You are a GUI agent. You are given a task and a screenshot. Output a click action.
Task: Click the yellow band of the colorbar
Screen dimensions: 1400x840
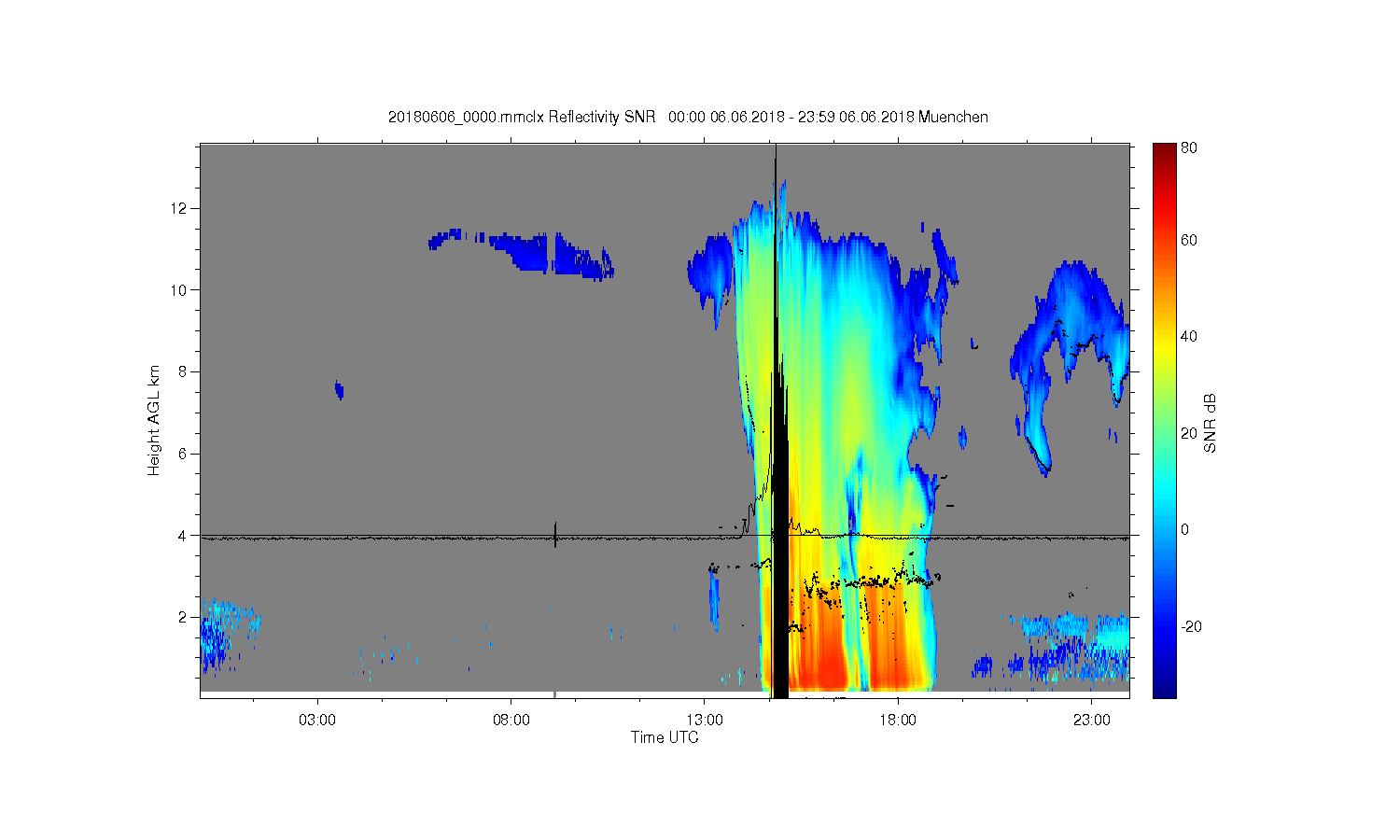pyautogui.click(x=1164, y=350)
